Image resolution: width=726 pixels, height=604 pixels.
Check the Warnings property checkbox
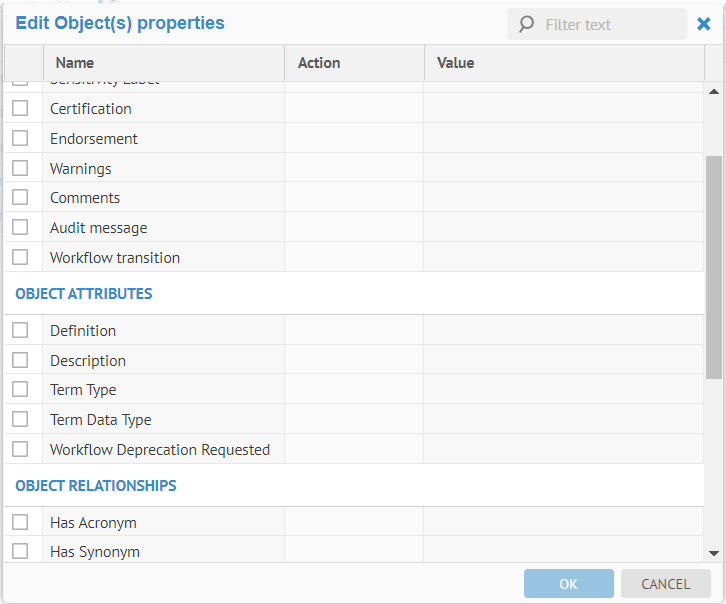tap(20, 168)
